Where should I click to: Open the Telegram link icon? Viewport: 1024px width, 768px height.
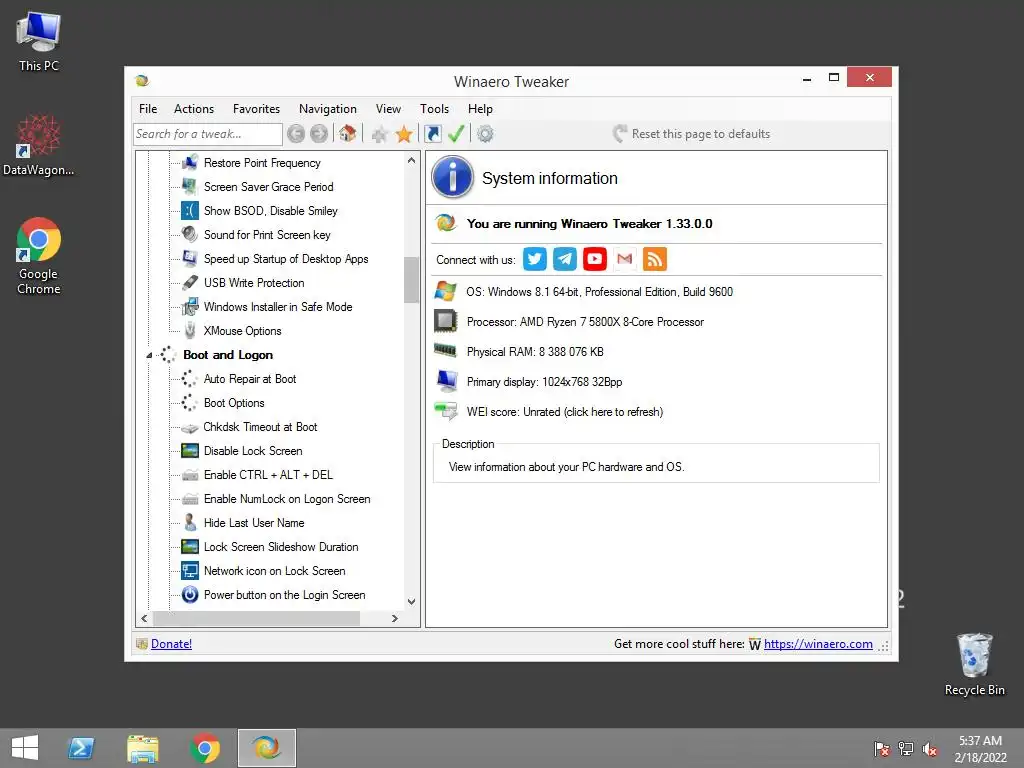tap(565, 259)
